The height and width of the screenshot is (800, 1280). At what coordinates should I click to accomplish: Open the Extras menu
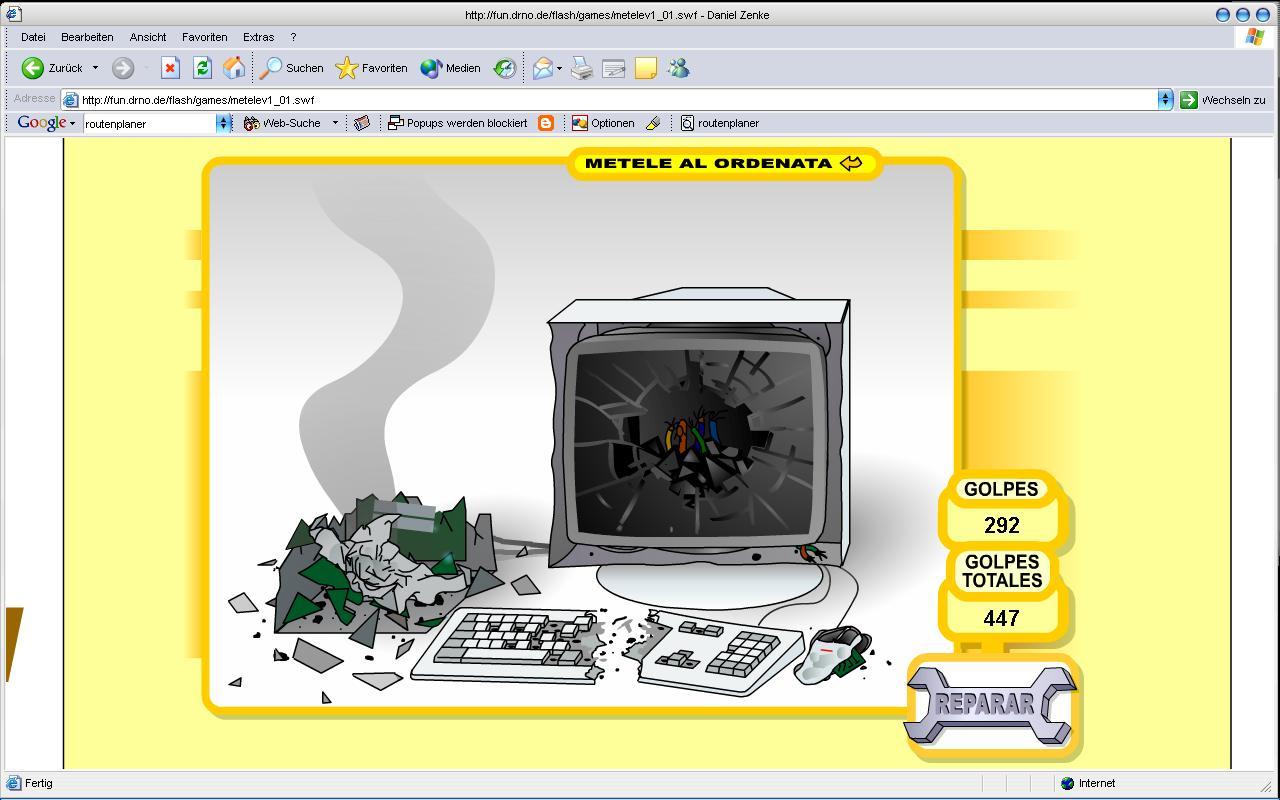258,37
